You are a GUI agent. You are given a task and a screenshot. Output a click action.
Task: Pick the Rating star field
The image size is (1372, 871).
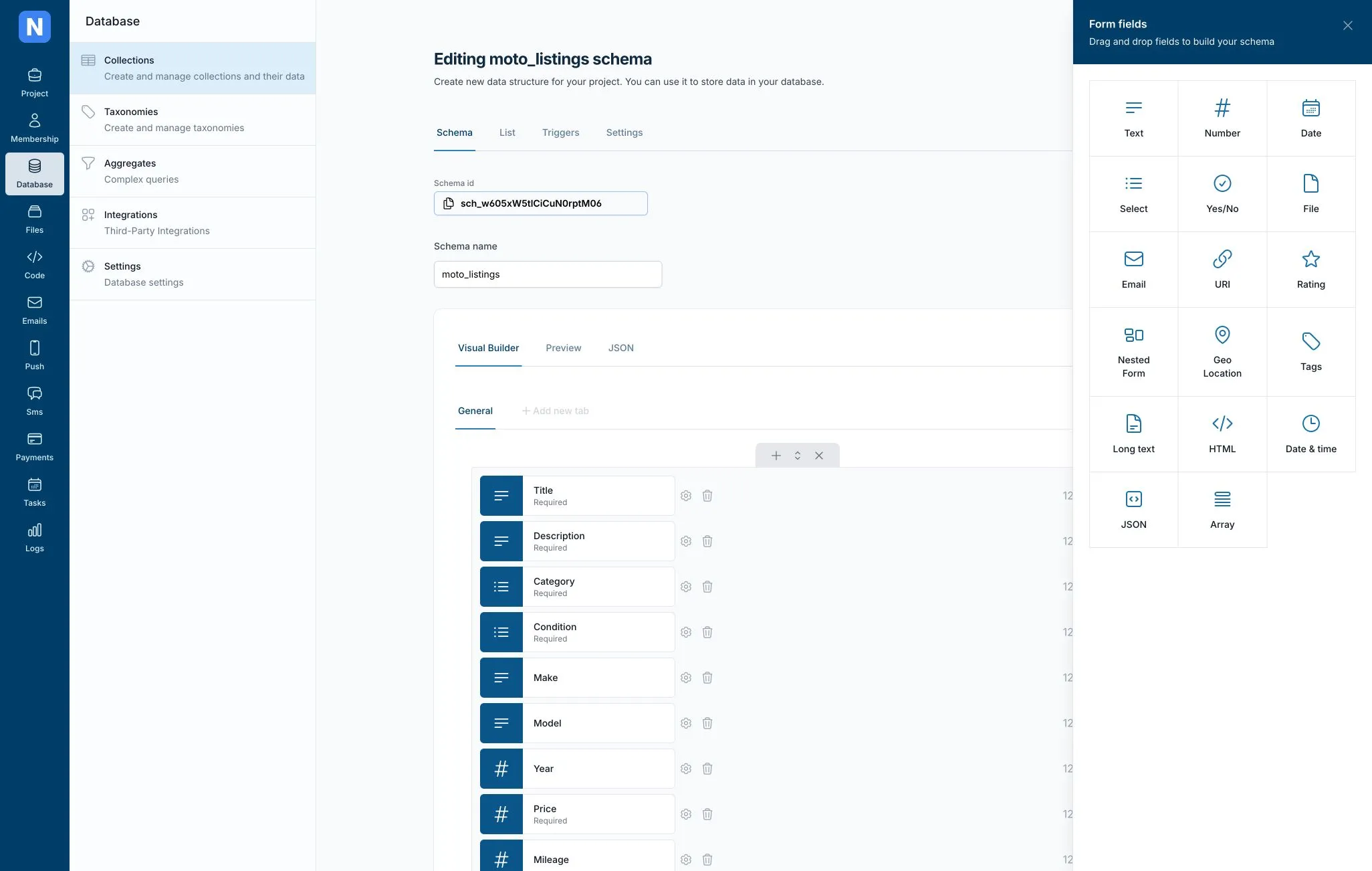(1310, 270)
